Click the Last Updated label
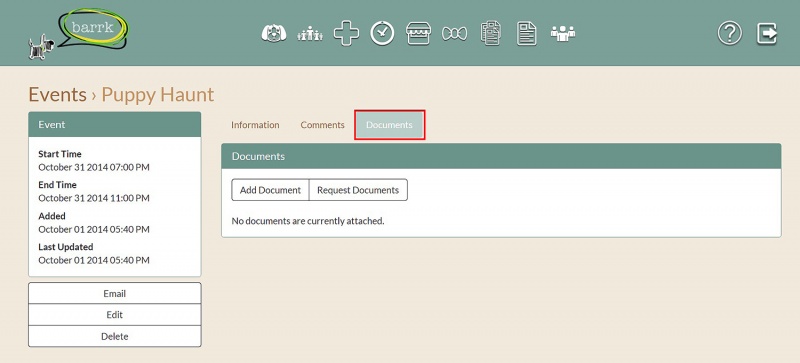 (66, 247)
